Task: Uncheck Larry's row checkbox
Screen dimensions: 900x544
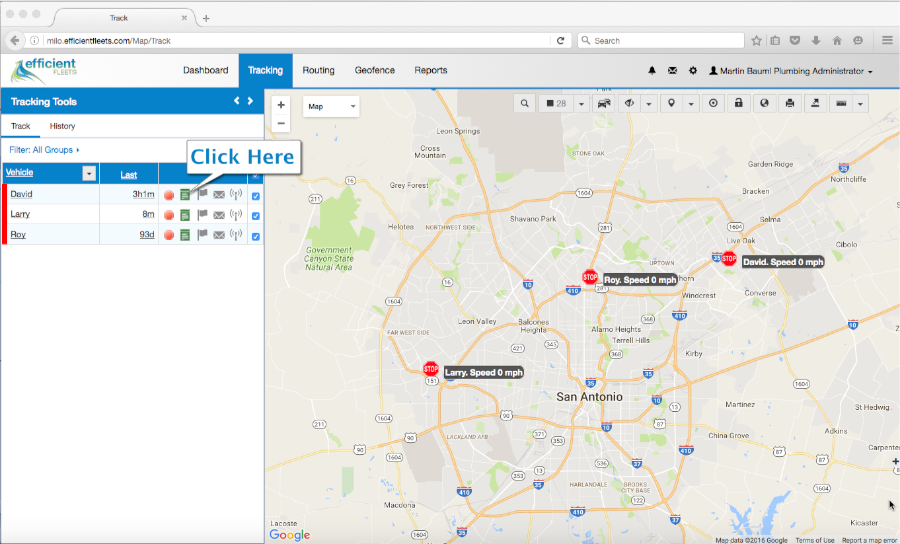Action: (x=255, y=216)
